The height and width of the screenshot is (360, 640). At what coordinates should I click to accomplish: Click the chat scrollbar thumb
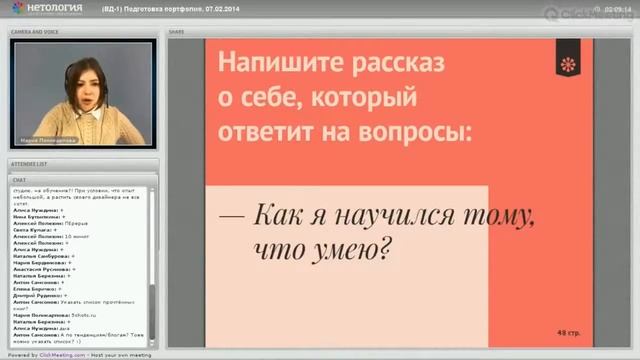click(152, 312)
